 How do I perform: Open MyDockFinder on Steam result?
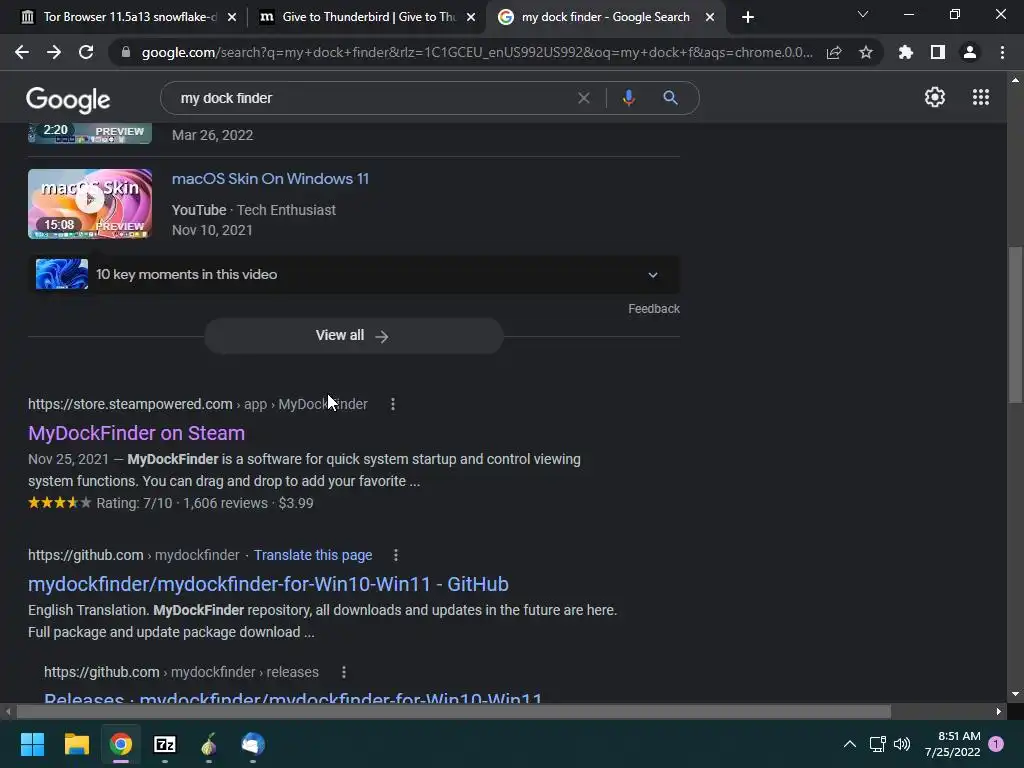[x=136, y=433]
